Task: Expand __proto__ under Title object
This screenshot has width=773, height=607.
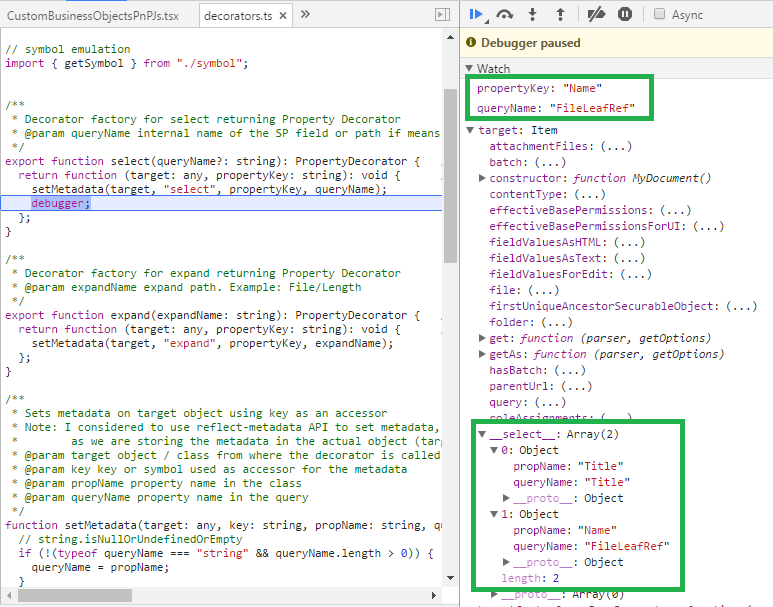Action: [506, 498]
